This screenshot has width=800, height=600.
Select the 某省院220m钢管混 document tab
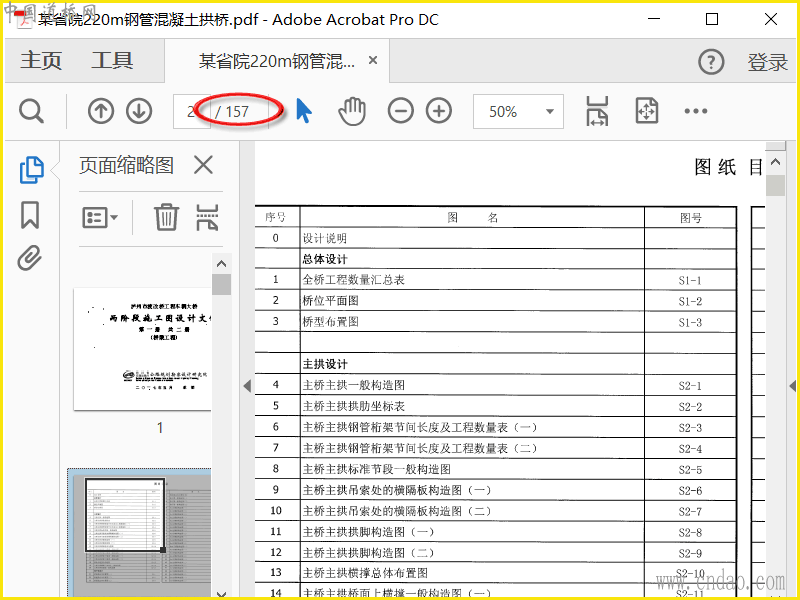[x=276, y=61]
